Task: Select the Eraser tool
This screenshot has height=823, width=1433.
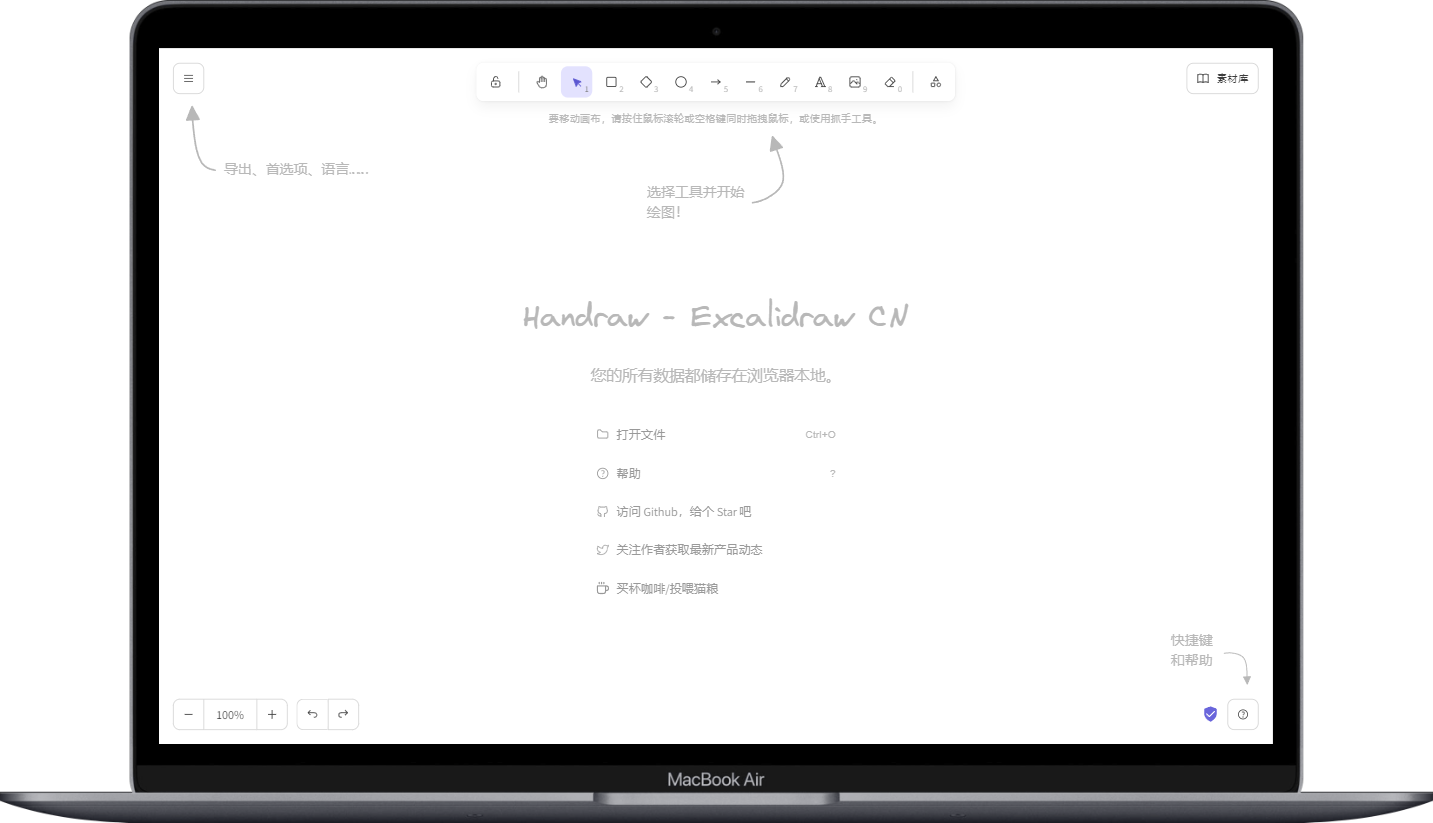Action: tap(890, 82)
